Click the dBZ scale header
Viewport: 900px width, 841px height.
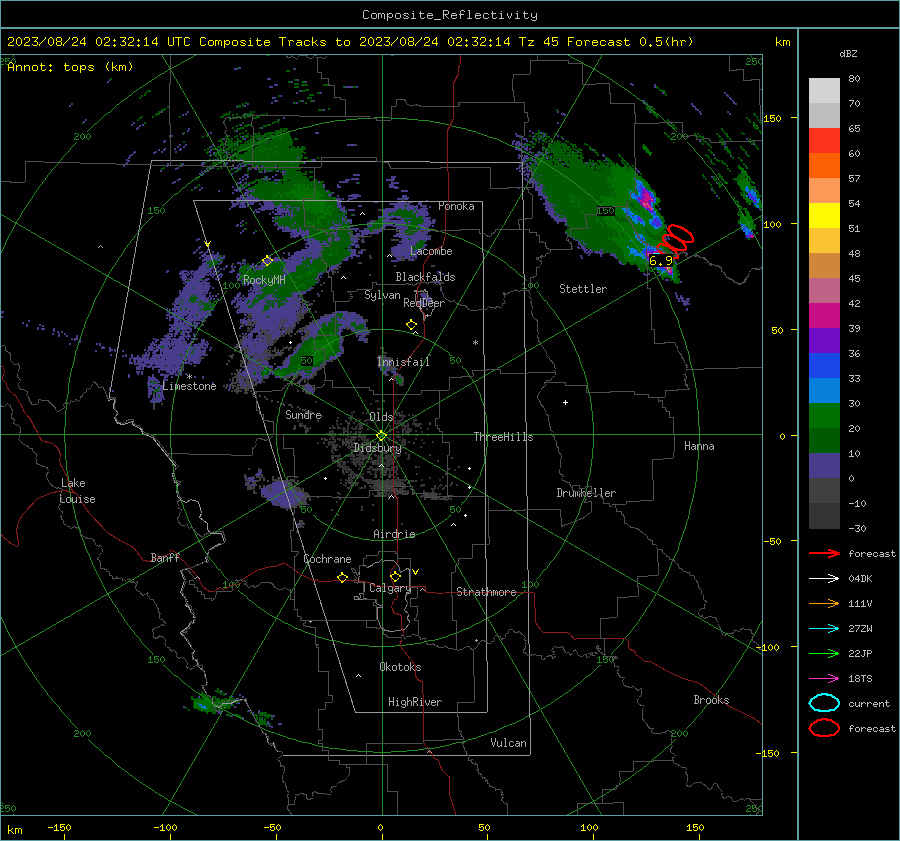[x=848, y=54]
